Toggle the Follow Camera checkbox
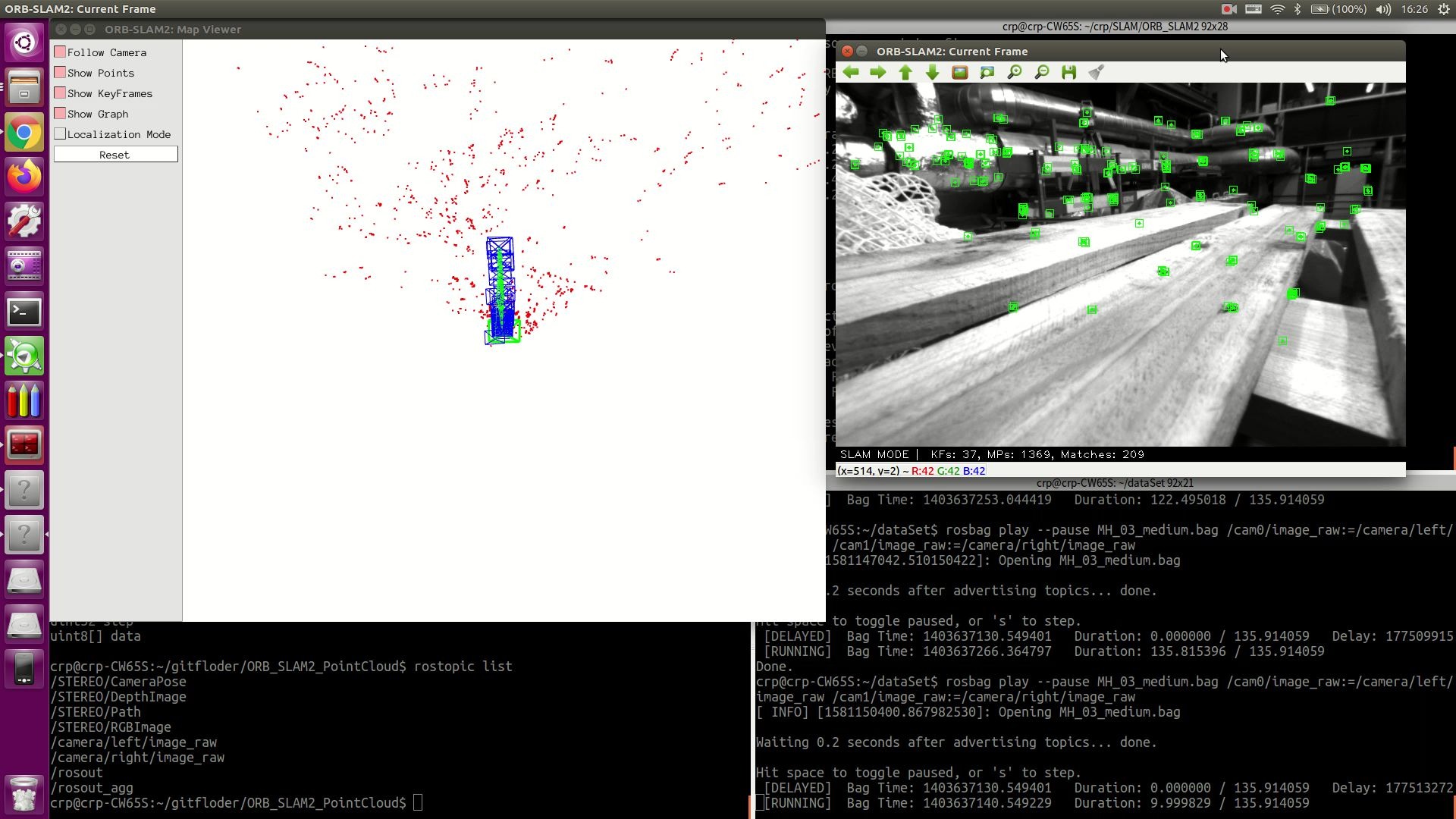 coord(60,52)
